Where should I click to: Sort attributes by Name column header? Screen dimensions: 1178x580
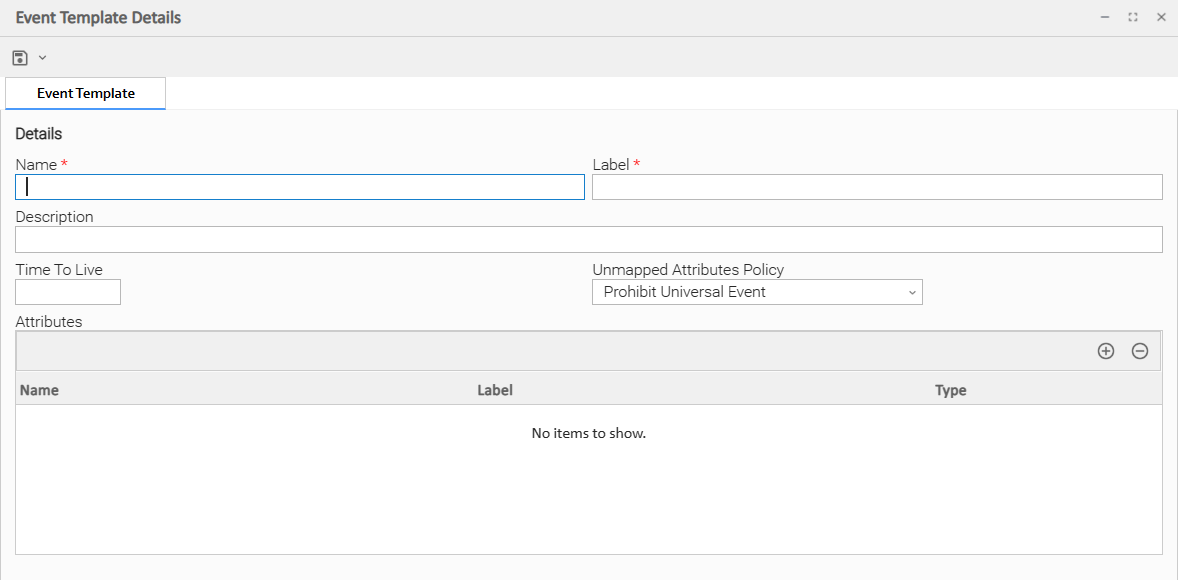click(40, 390)
